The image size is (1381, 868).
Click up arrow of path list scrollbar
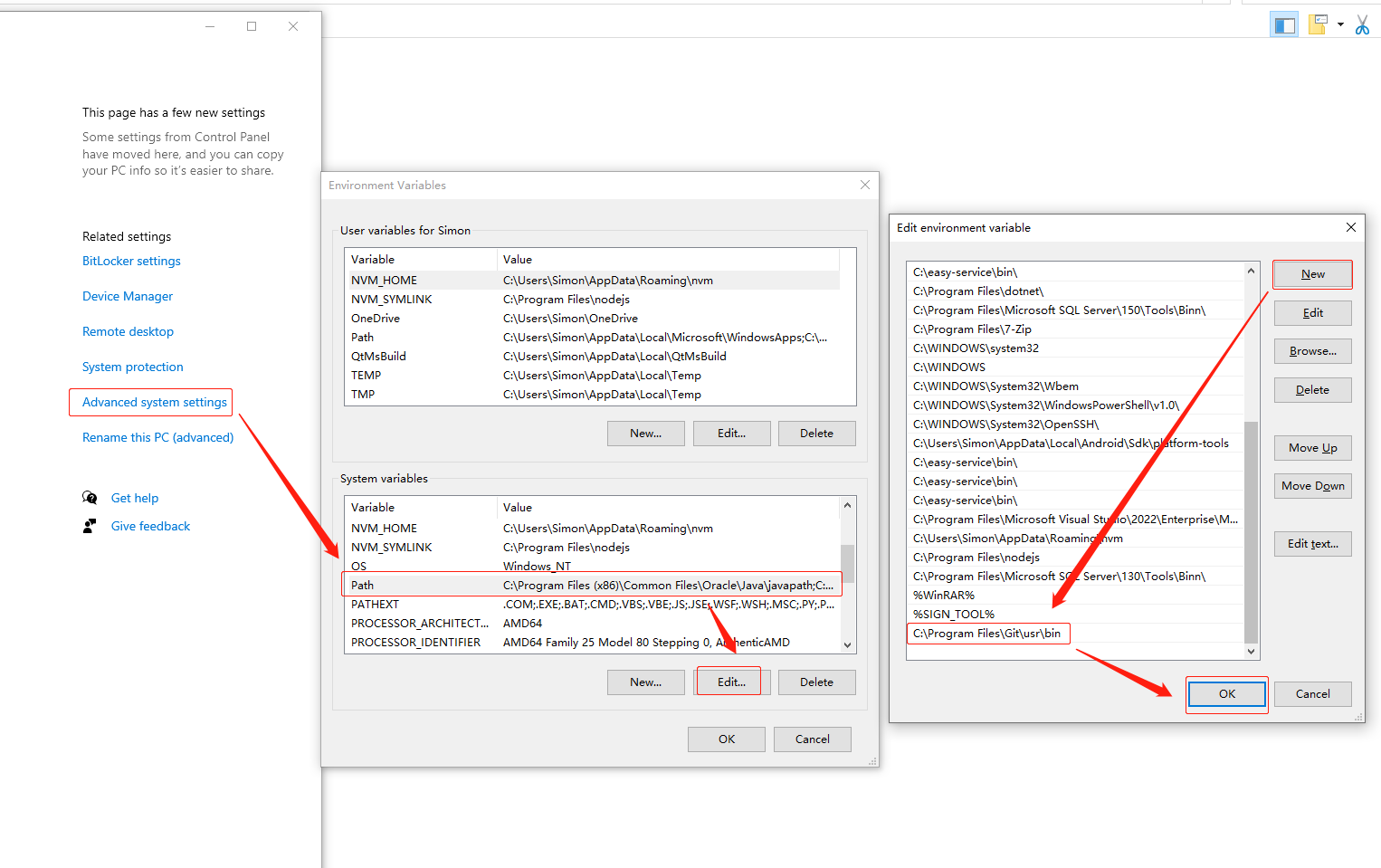click(x=1251, y=271)
